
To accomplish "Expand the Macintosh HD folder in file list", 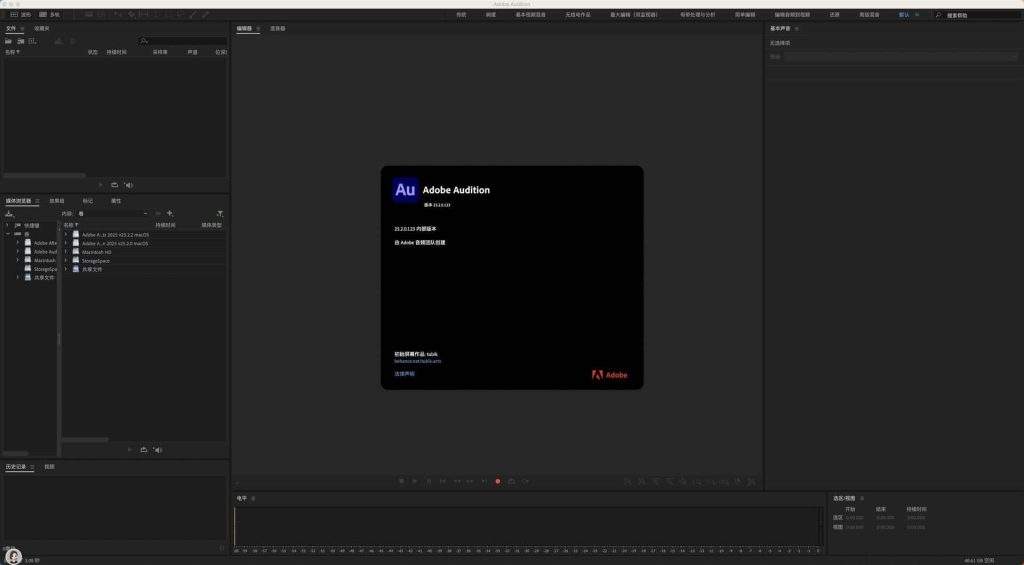I will point(66,252).
